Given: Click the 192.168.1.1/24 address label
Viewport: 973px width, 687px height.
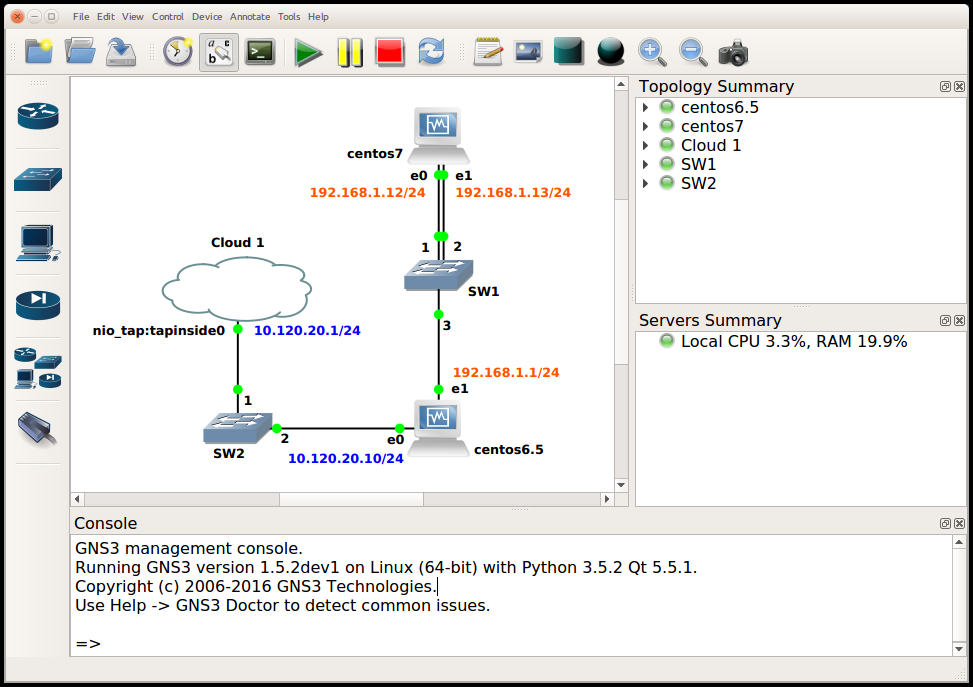Looking at the screenshot, I should pyautogui.click(x=506, y=372).
